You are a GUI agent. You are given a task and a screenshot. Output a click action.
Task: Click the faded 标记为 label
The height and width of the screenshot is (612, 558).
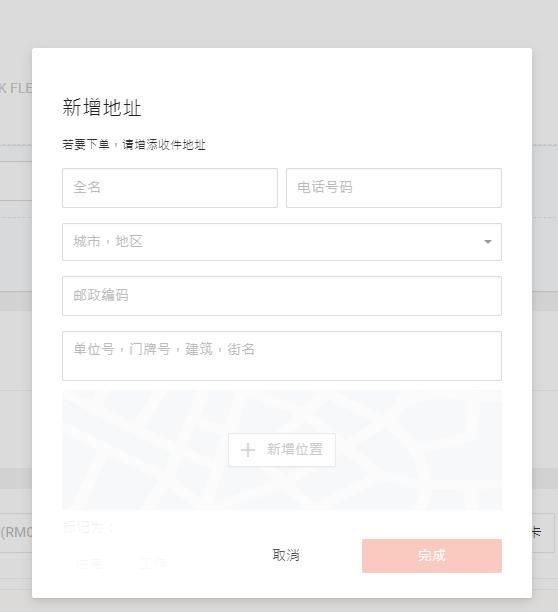coord(88,527)
